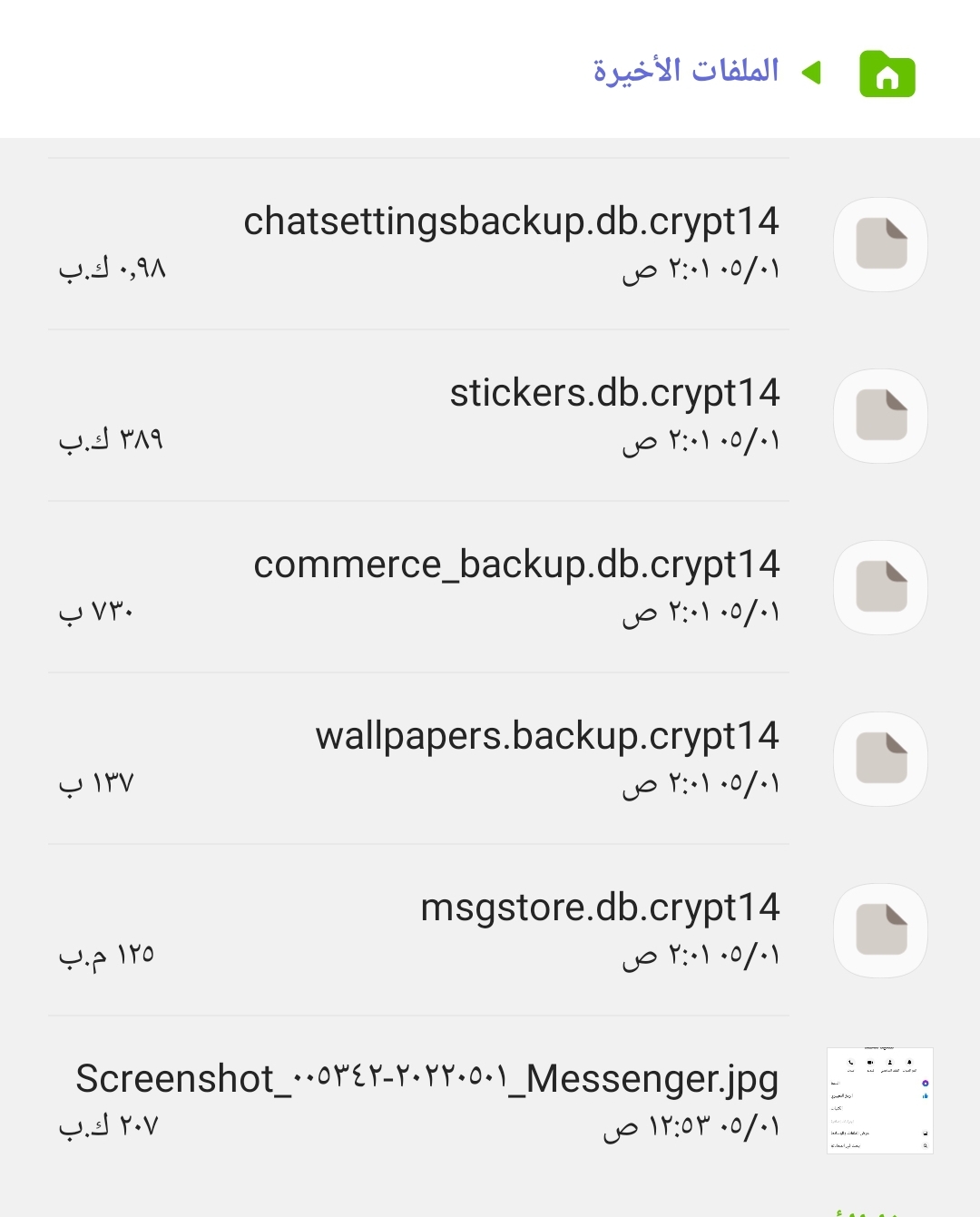Tap the green home folder icon
The image size is (980, 1217).
coord(887,74)
